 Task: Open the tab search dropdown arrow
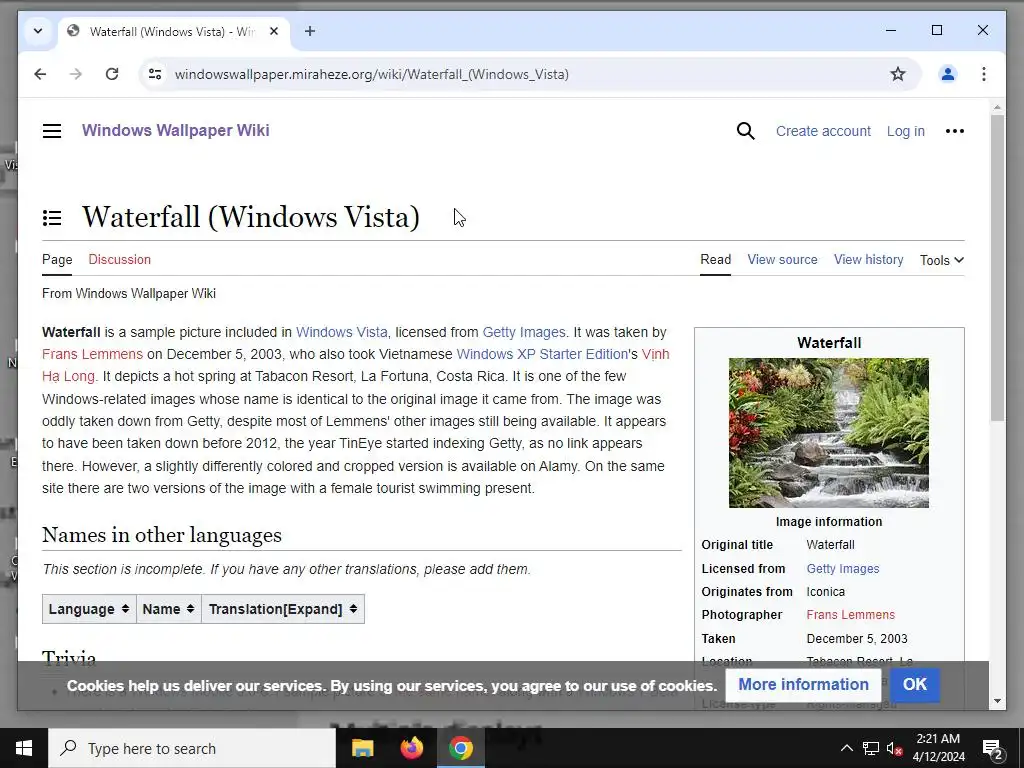coord(38,31)
